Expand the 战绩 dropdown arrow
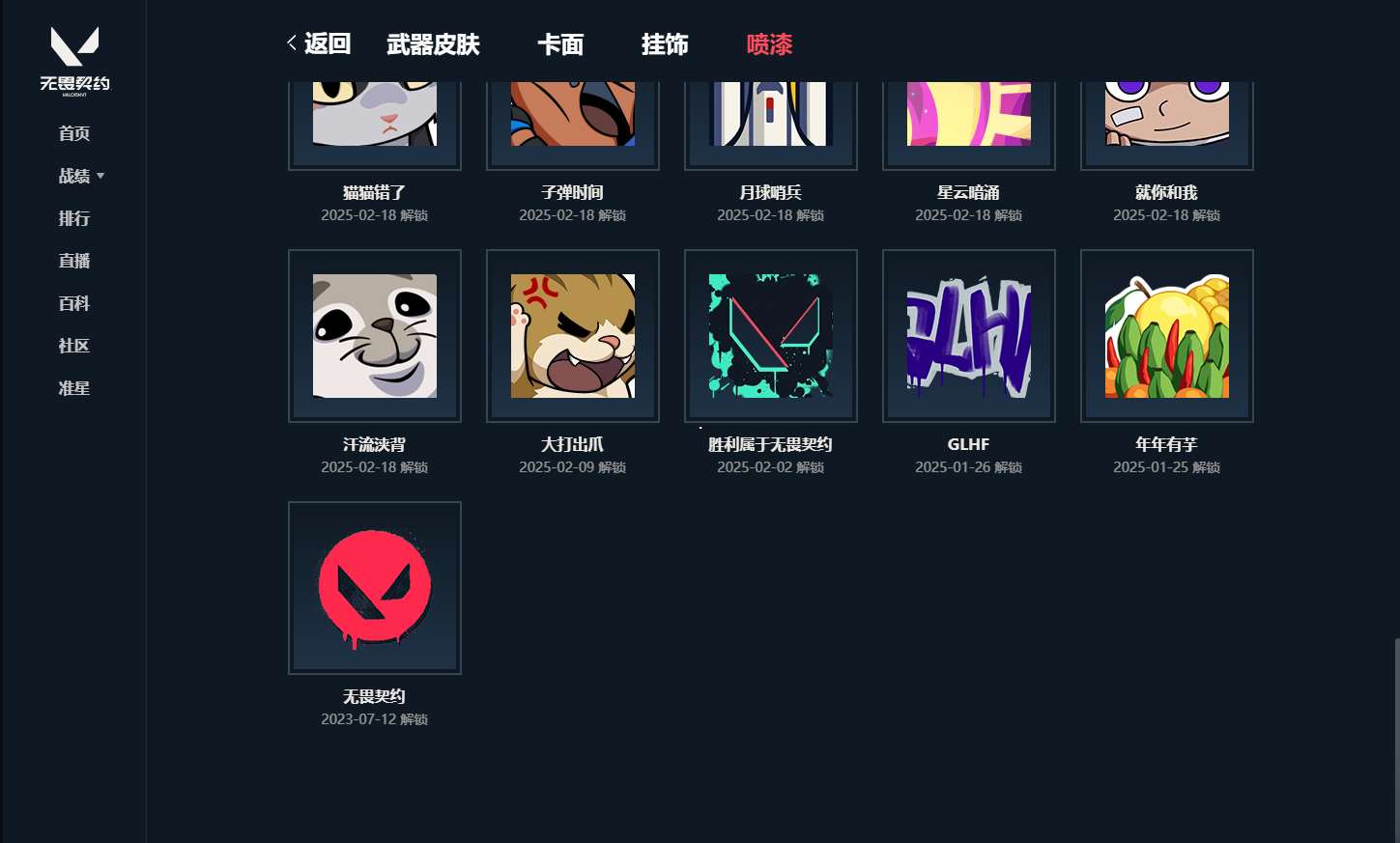The image size is (1400, 843). coord(100,177)
